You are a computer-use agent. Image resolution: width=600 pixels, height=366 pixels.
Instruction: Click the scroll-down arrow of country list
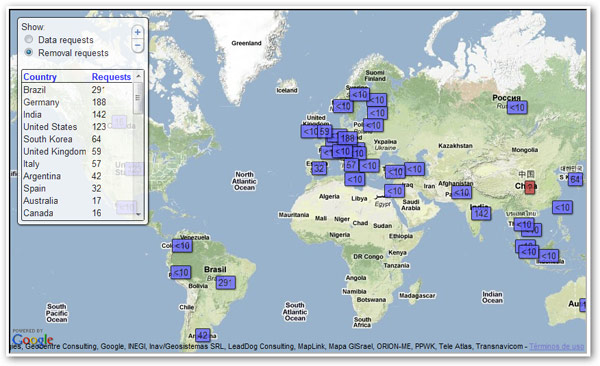139,214
